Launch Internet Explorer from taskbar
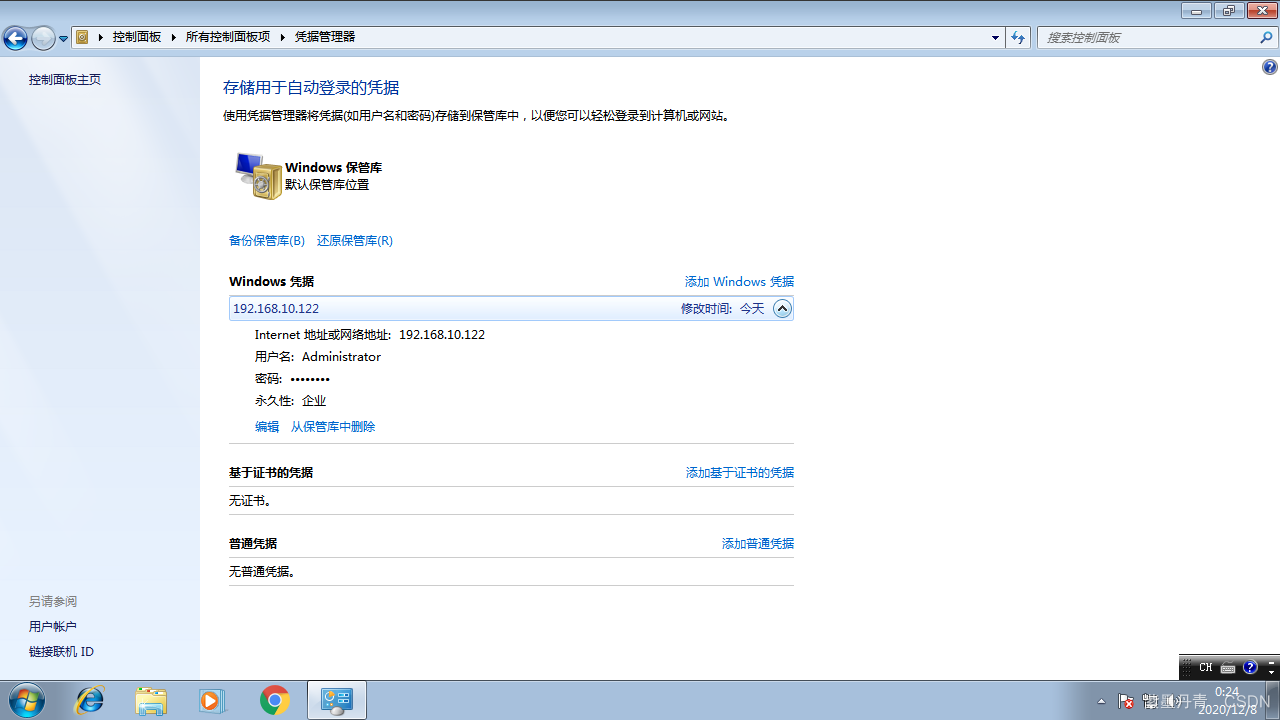Screen dimensions: 1280x720 click(x=89, y=701)
